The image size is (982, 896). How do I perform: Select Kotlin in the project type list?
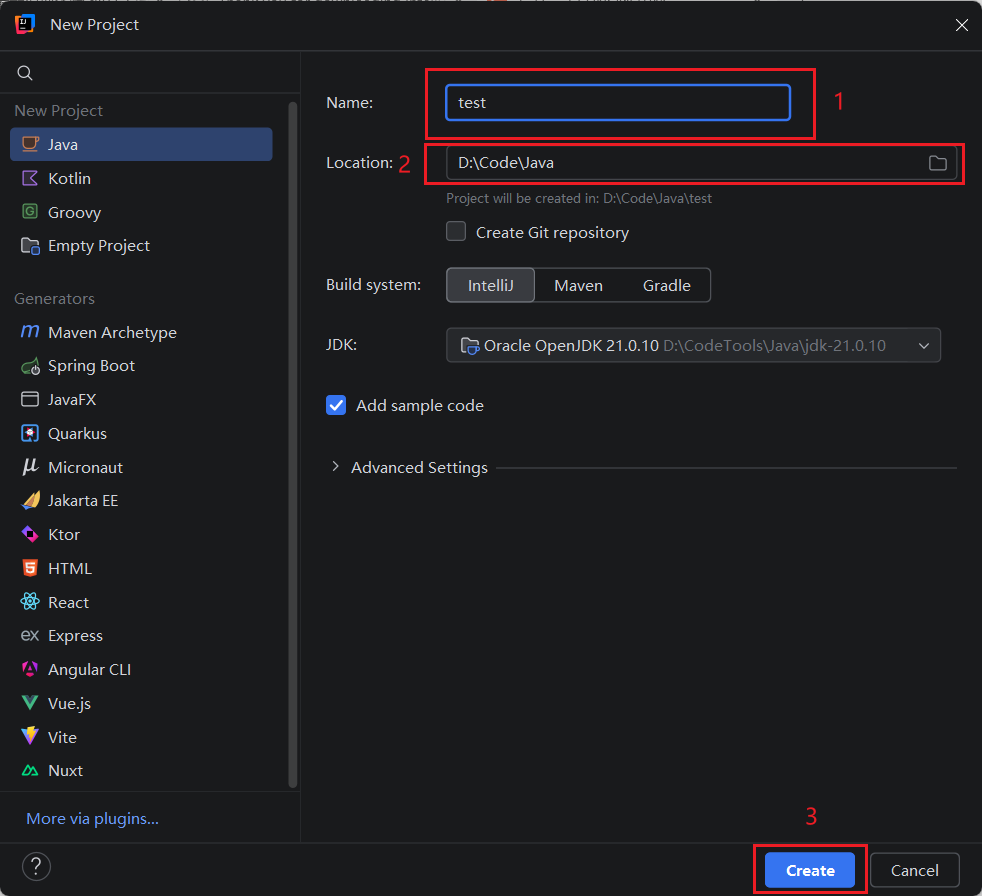(x=142, y=178)
